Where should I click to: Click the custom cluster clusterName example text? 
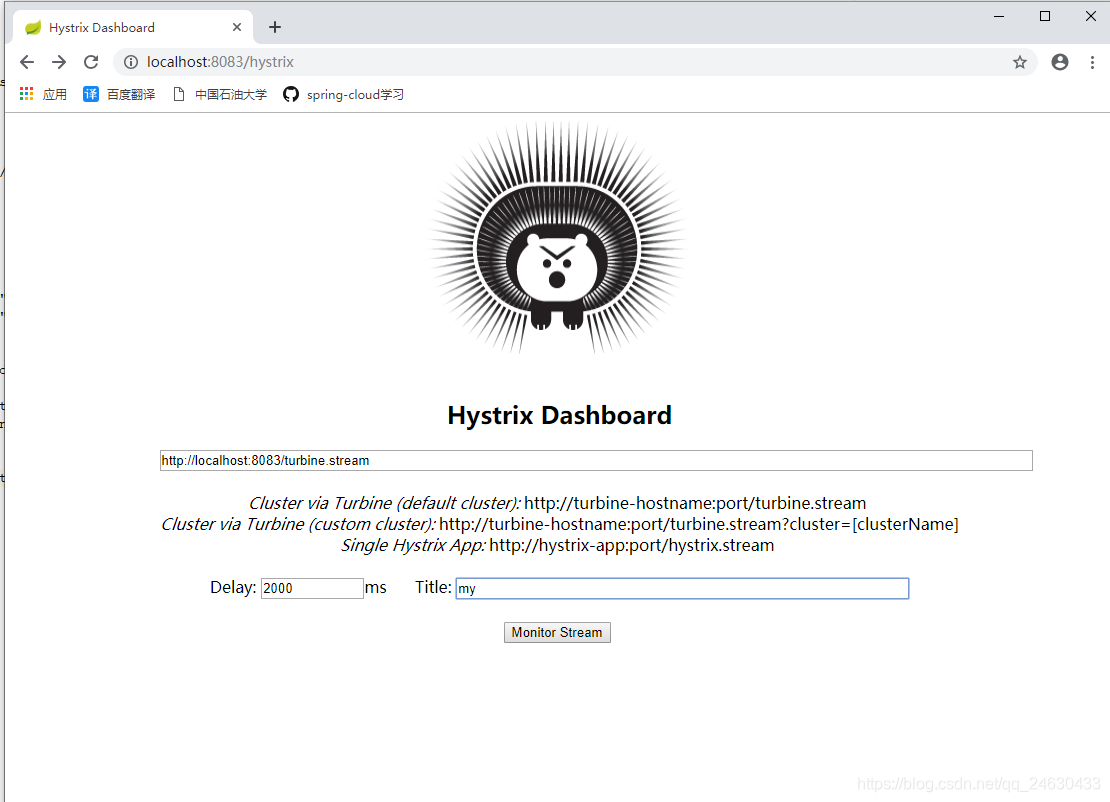559,524
